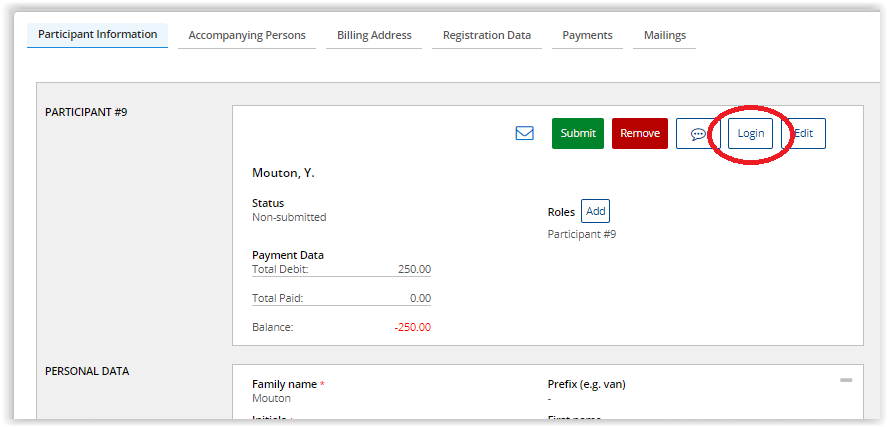Image resolution: width=888 pixels, height=427 pixels.
Task: Click the Non-submitted status text
Action: point(289,217)
